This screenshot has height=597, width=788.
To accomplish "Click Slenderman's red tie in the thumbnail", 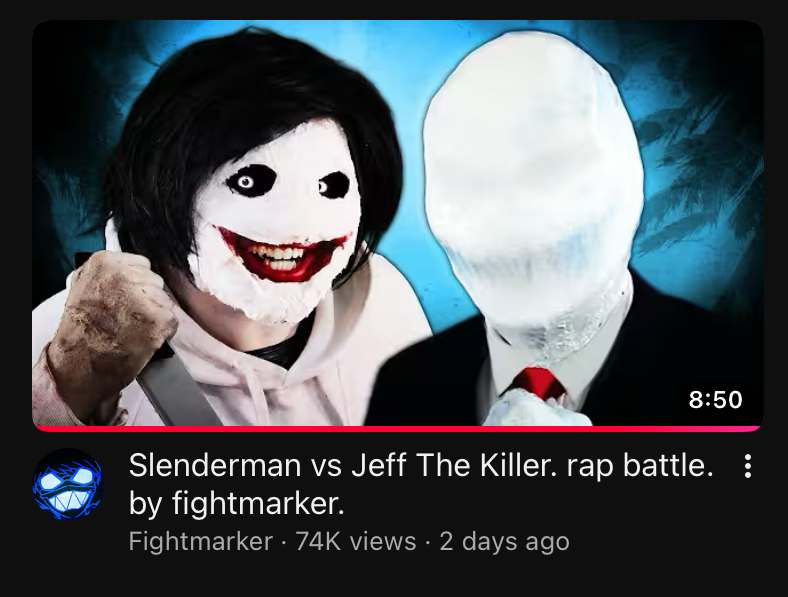I will tap(539, 383).
